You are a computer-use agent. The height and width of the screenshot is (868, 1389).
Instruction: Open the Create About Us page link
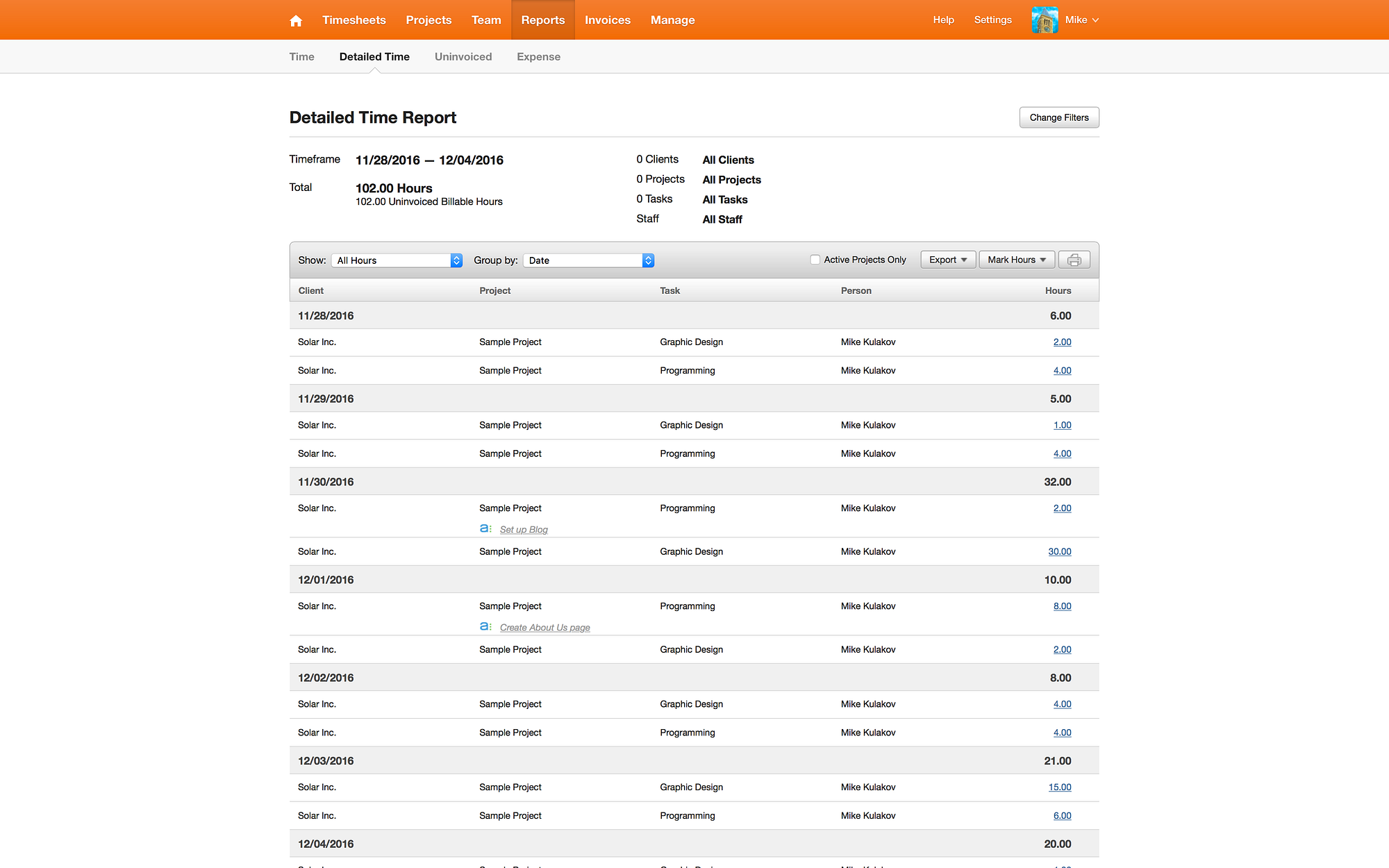pyautogui.click(x=544, y=628)
